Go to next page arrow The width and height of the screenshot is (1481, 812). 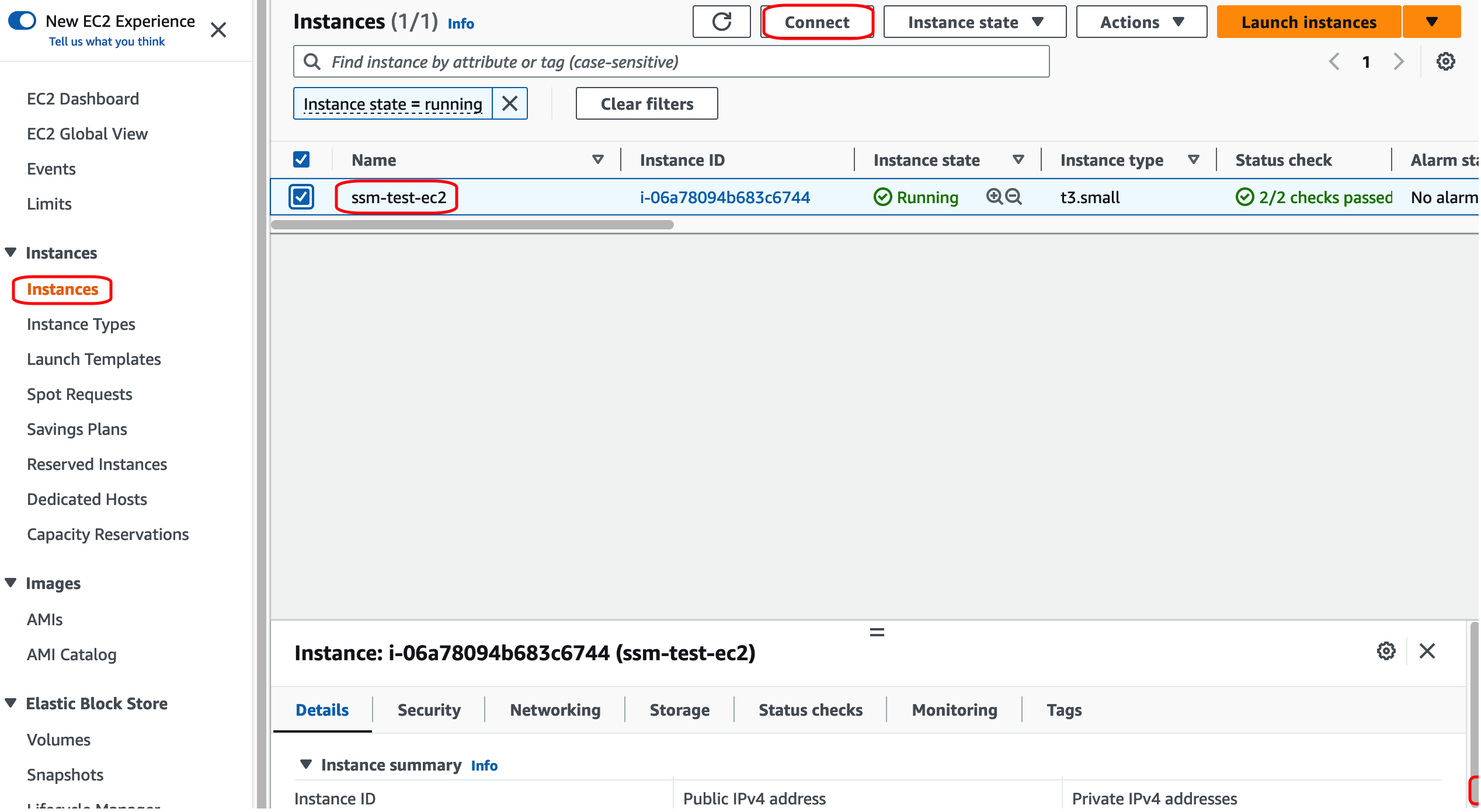click(1398, 61)
